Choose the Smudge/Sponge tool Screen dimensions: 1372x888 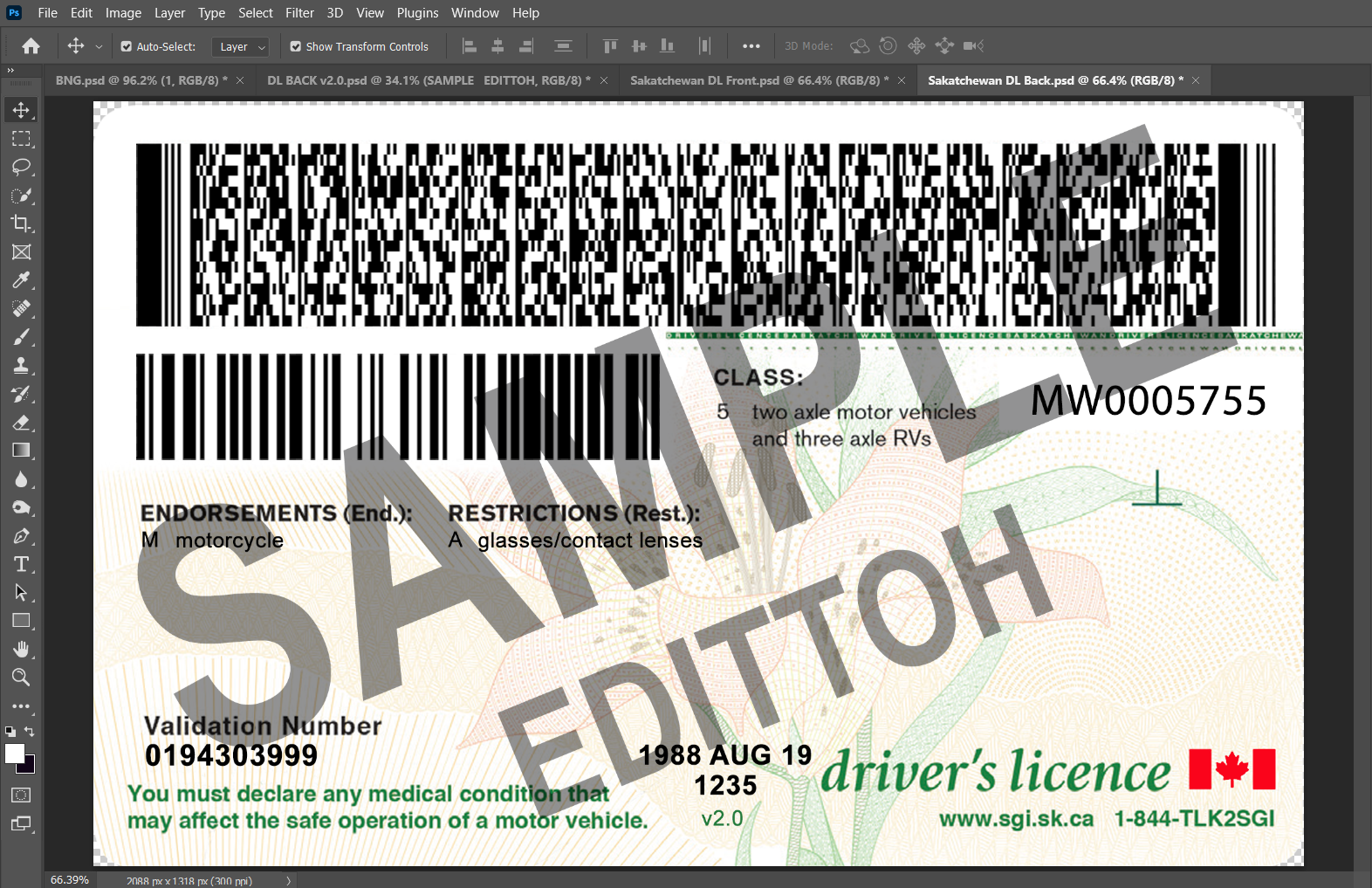tap(21, 507)
